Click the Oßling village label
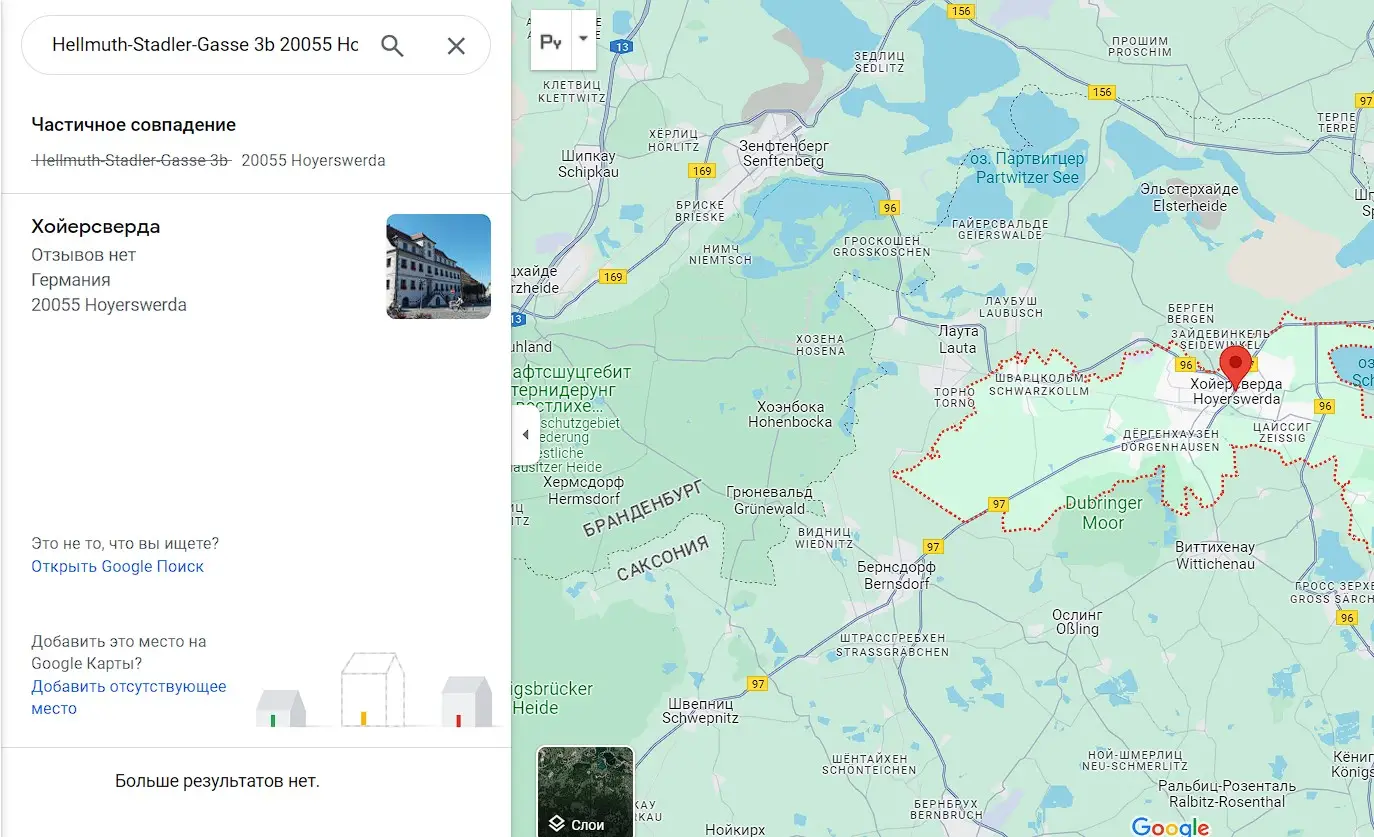1374x837 pixels. point(1076,622)
